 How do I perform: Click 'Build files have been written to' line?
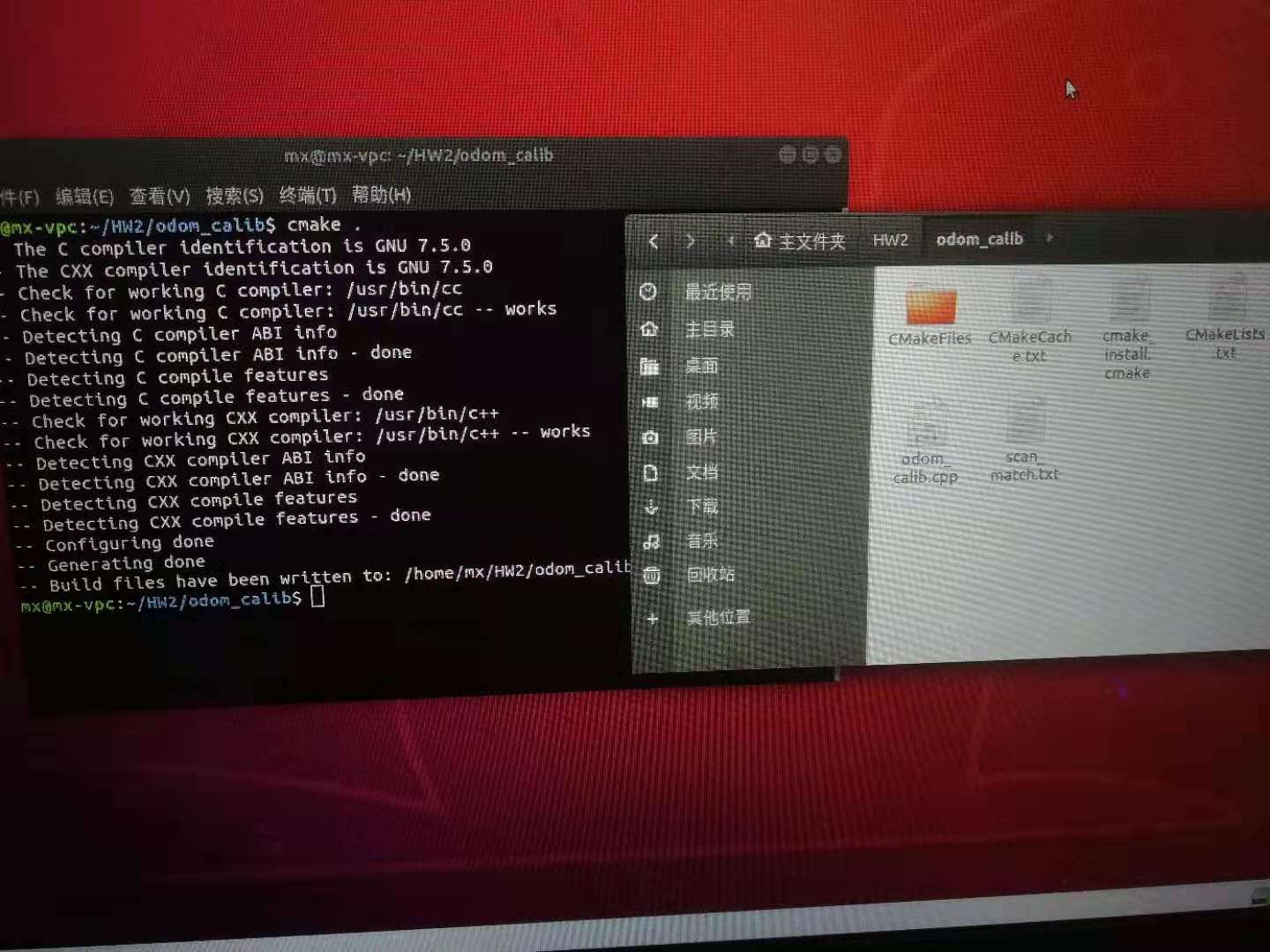pyautogui.click(x=326, y=576)
